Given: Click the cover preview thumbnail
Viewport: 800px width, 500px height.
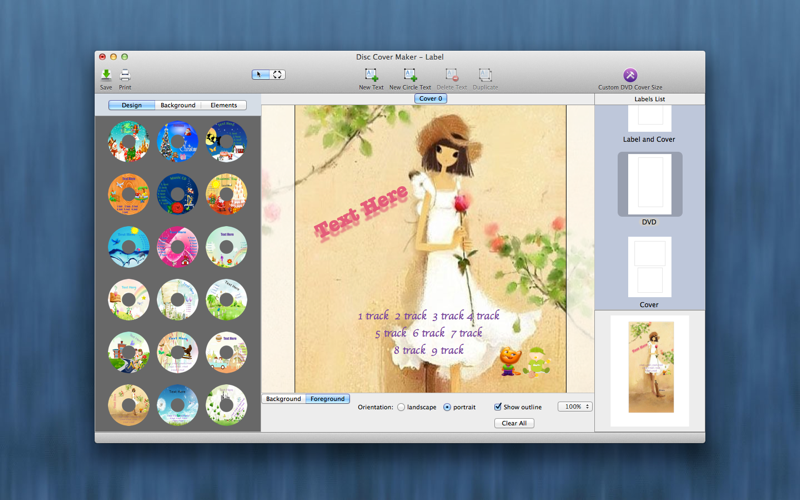Looking at the screenshot, I should pyautogui.click(x=651, y=367).
